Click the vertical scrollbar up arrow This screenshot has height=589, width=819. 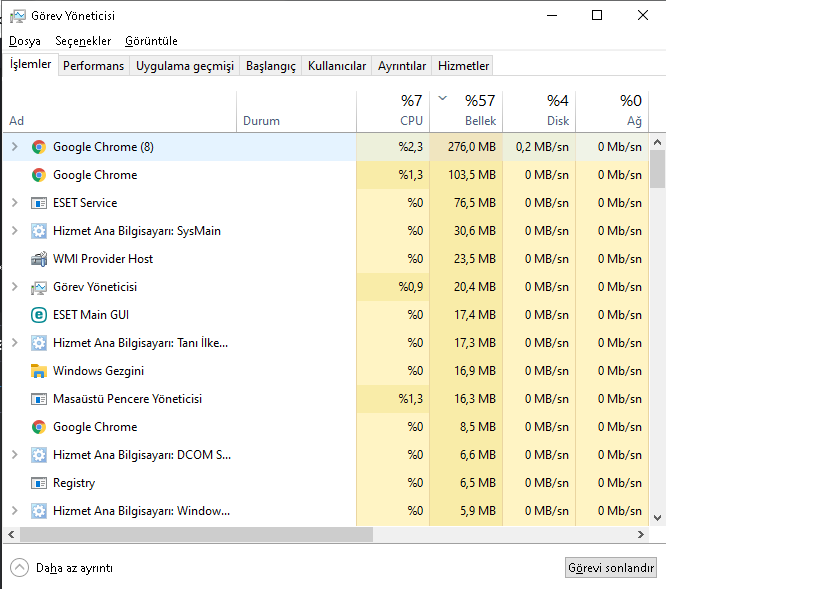658,142
